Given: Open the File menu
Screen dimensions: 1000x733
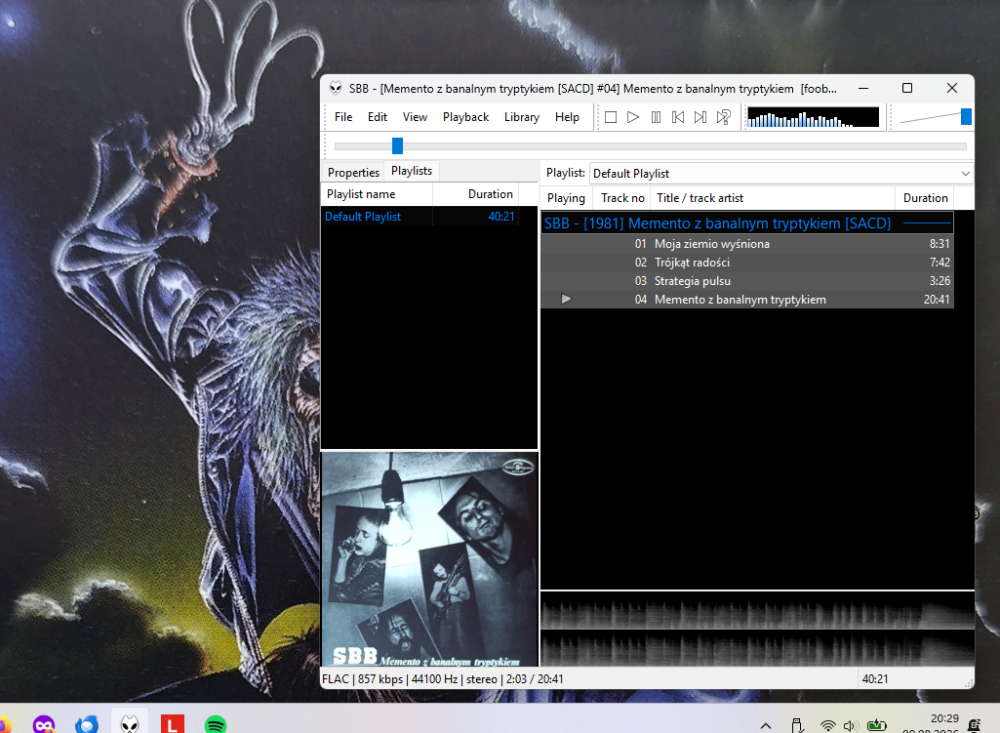Looking at the screenshot, I should [x=343, y=117].
